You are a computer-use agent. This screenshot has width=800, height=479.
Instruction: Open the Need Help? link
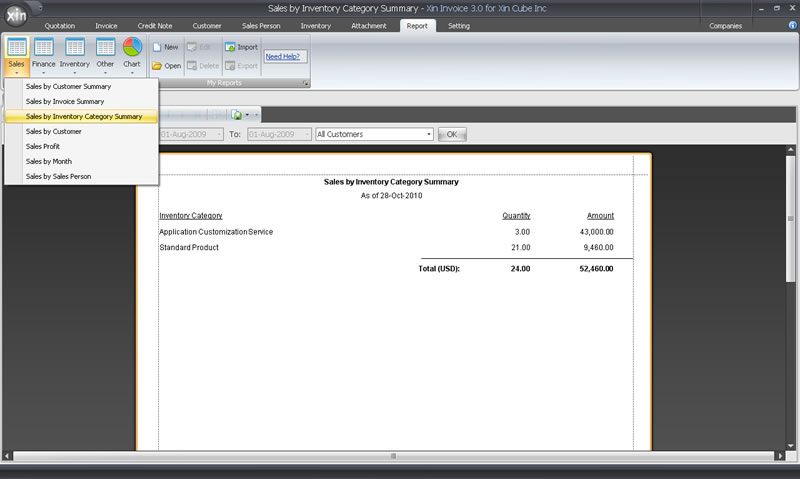pos(283,57)
